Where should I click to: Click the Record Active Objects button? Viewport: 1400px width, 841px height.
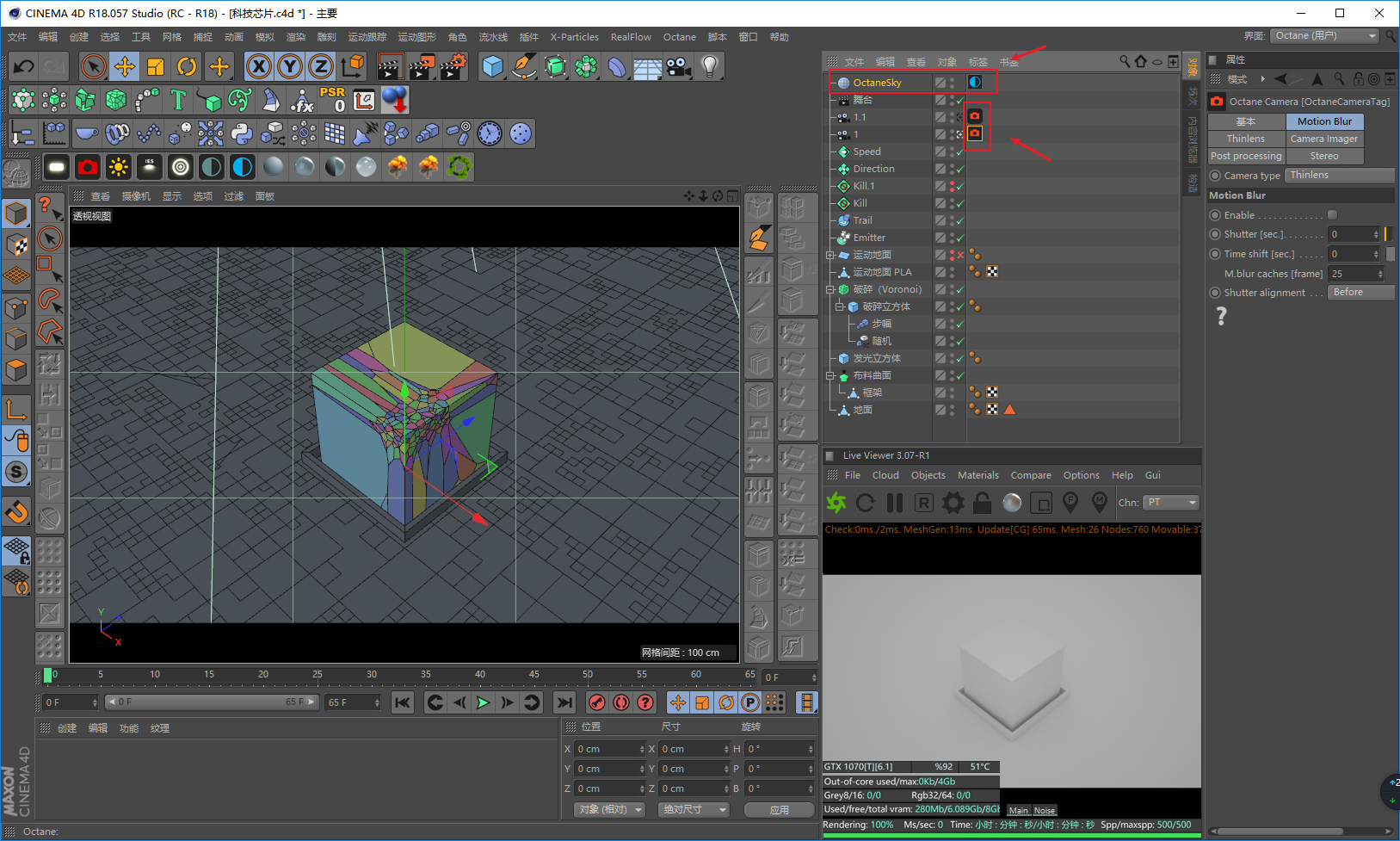pyautogui.click(x=597, y=702)
